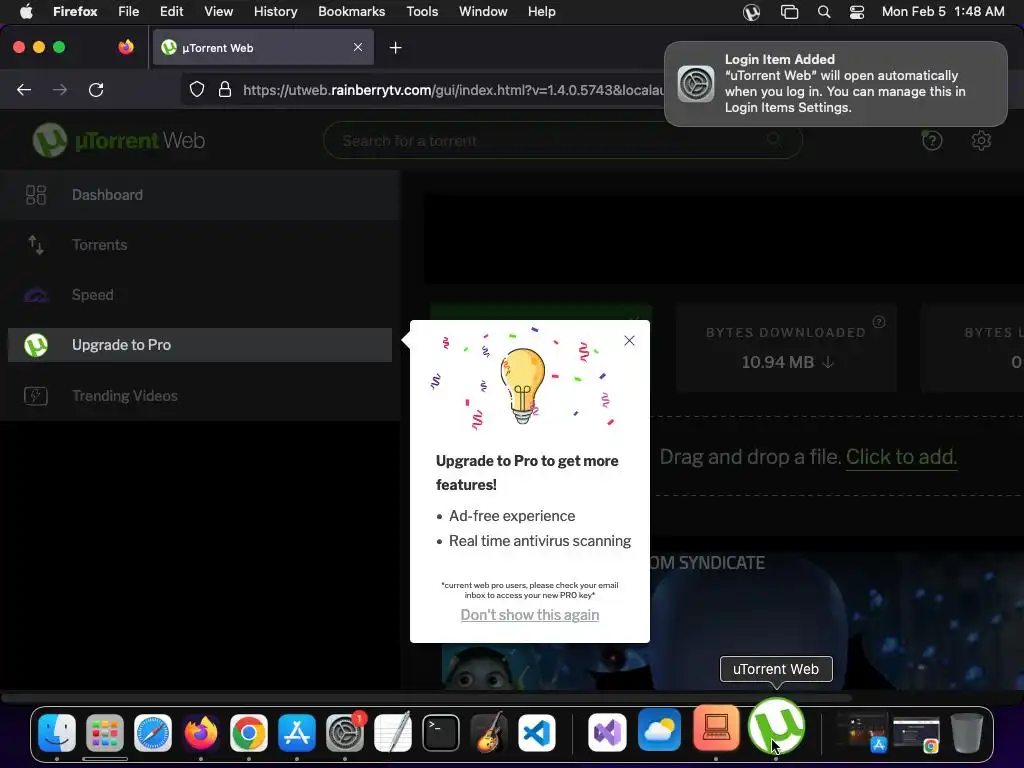Open uTorrent settings gear icon
This screenshot has width=1024, height=768.
pyautogui.click(x=981, y=140)
